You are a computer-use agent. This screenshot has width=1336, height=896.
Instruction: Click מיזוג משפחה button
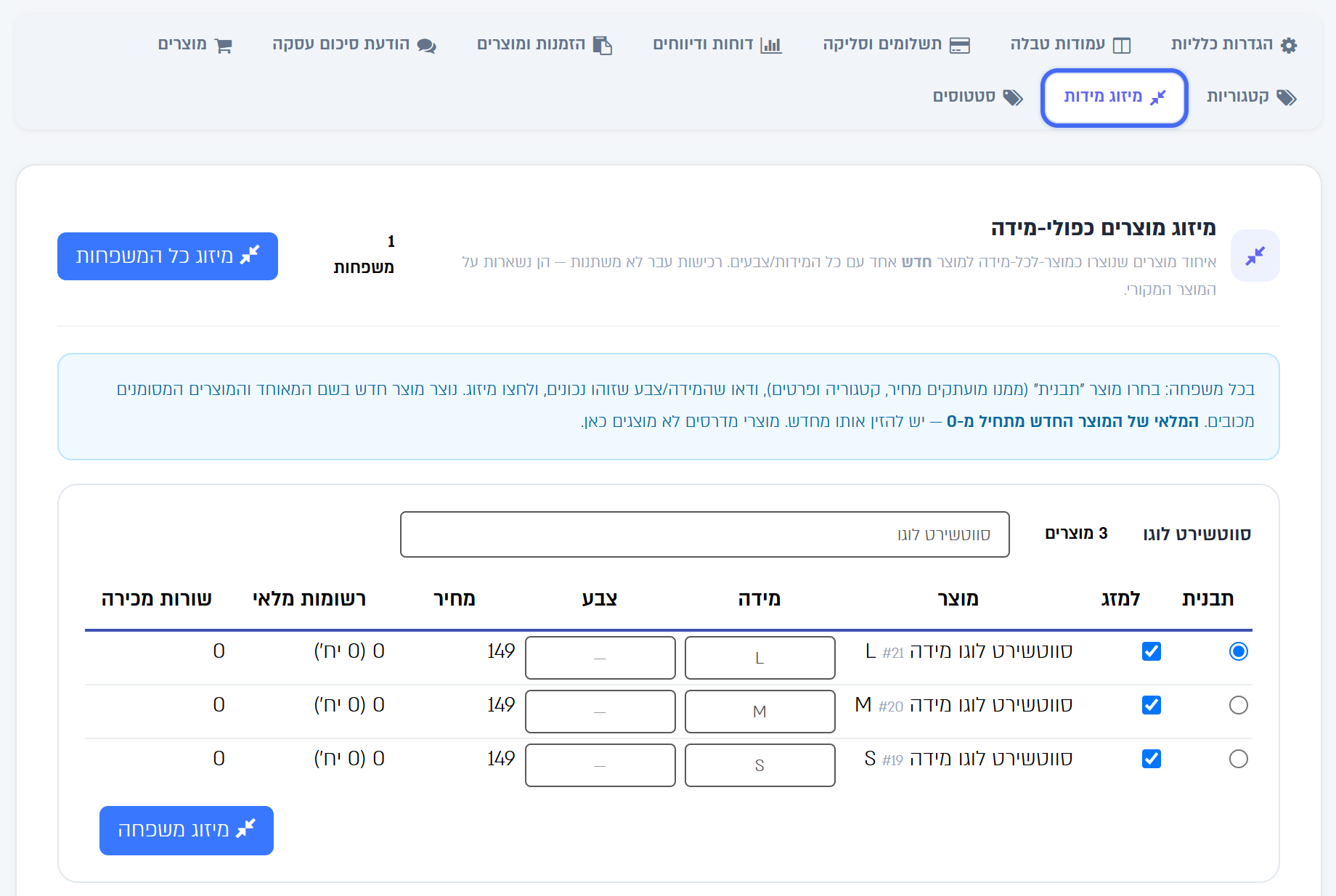point(187,831)
